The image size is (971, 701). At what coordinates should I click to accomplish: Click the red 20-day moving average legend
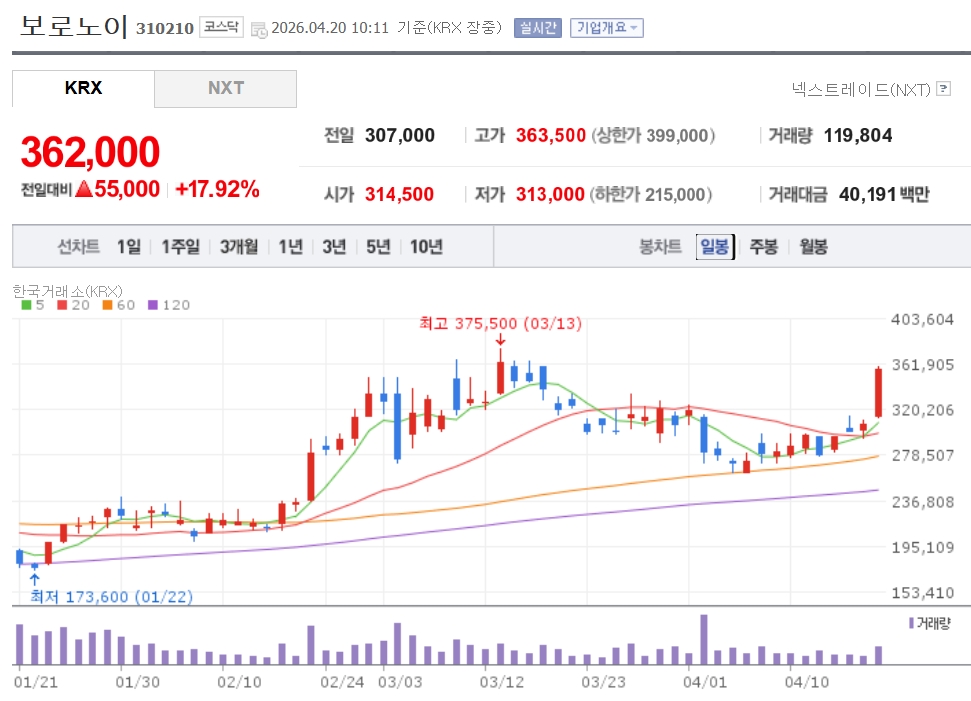(x=61, y=305)
